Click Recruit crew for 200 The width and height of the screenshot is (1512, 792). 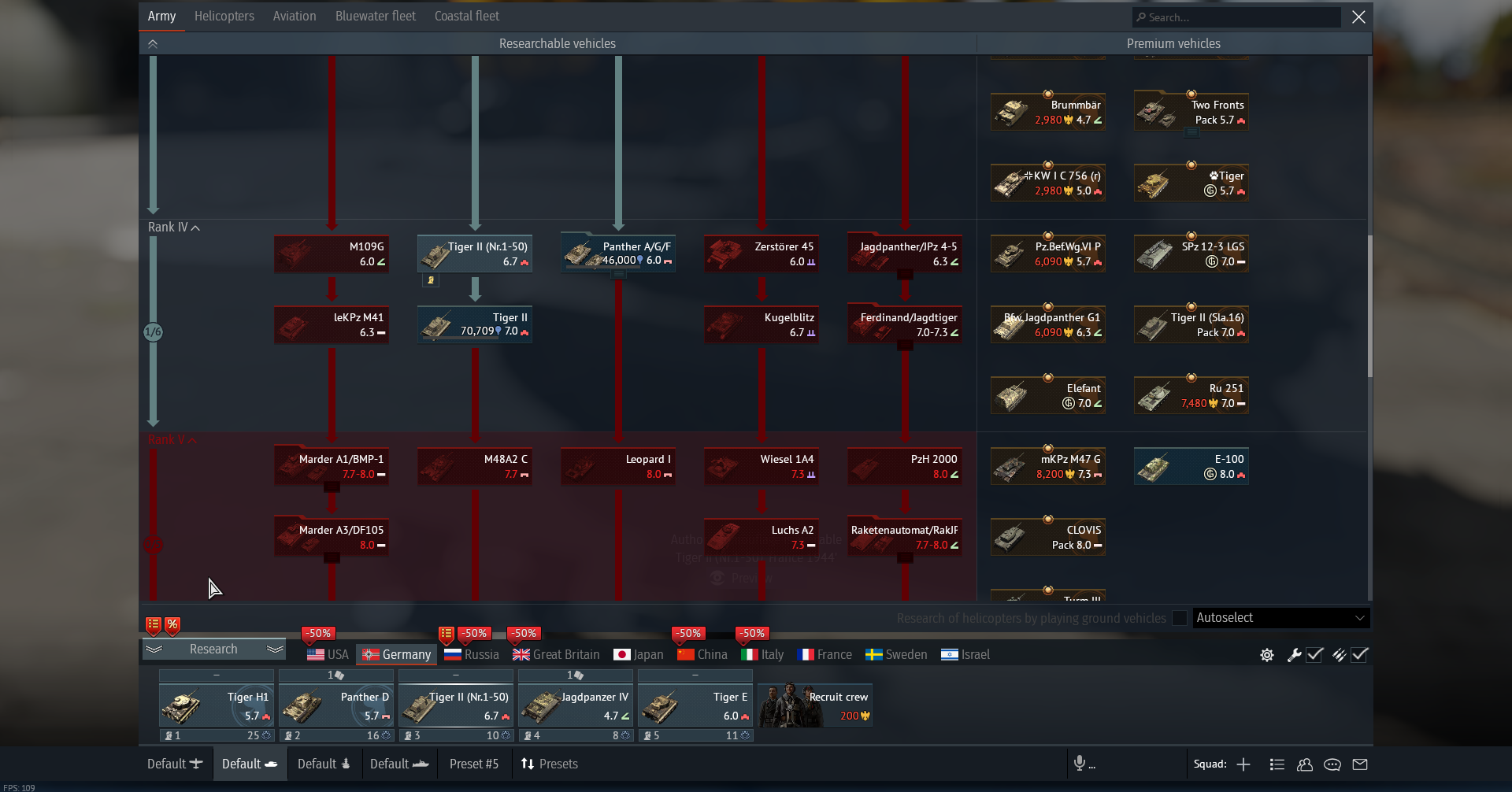coord(815,705)
